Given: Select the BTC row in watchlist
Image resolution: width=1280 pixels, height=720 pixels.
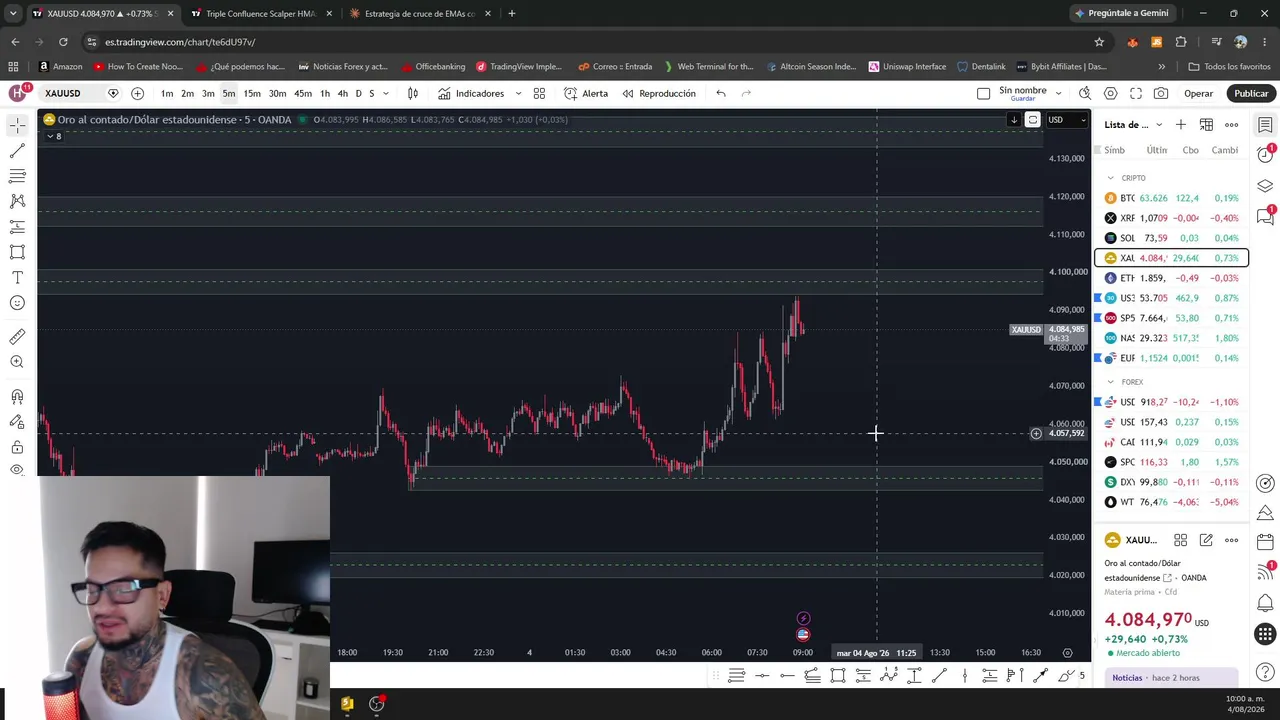Looking at the screenshot, I should (1171, 198).
